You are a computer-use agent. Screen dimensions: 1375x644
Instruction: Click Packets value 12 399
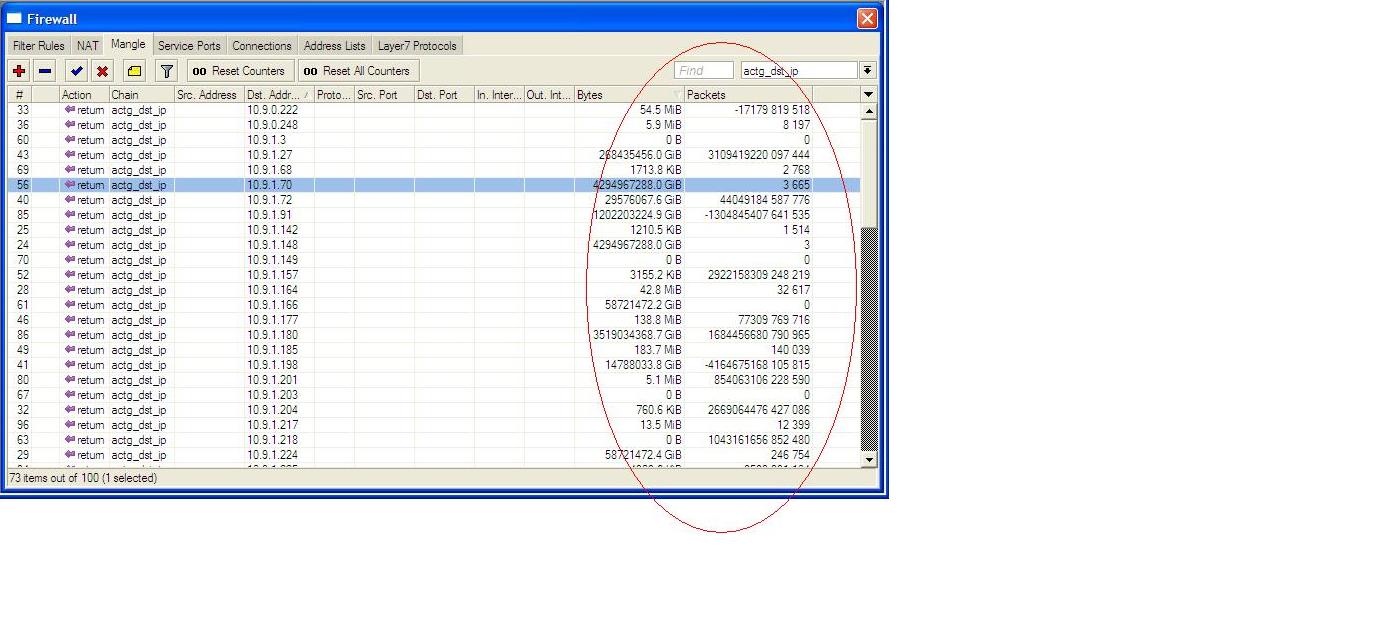(x=792, y=425)
